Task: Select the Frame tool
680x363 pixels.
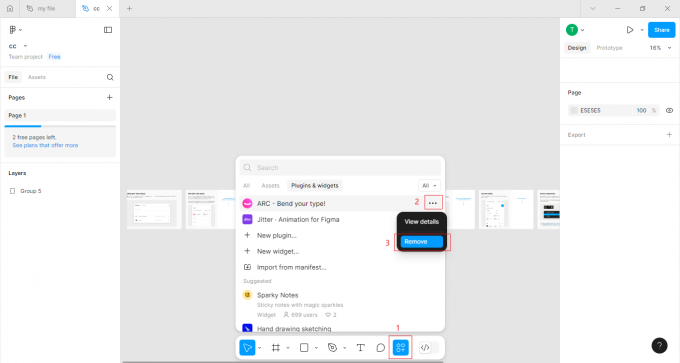Action: [x=275, y=348]
